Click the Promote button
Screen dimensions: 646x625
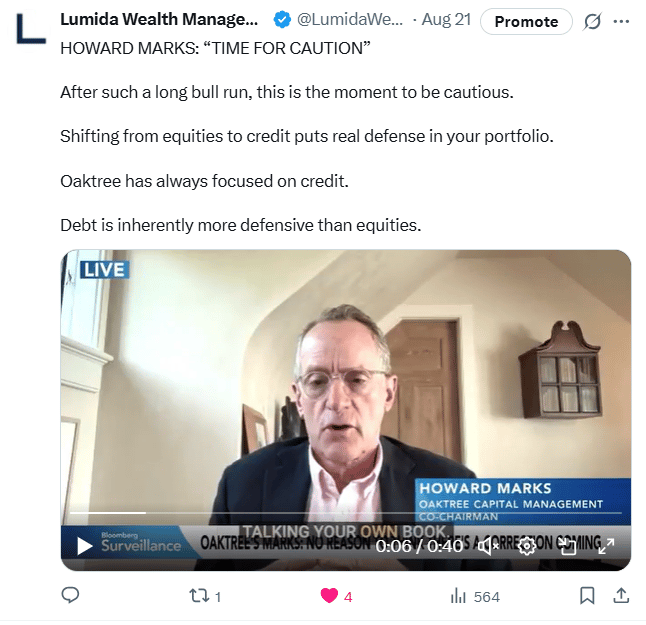526,21
